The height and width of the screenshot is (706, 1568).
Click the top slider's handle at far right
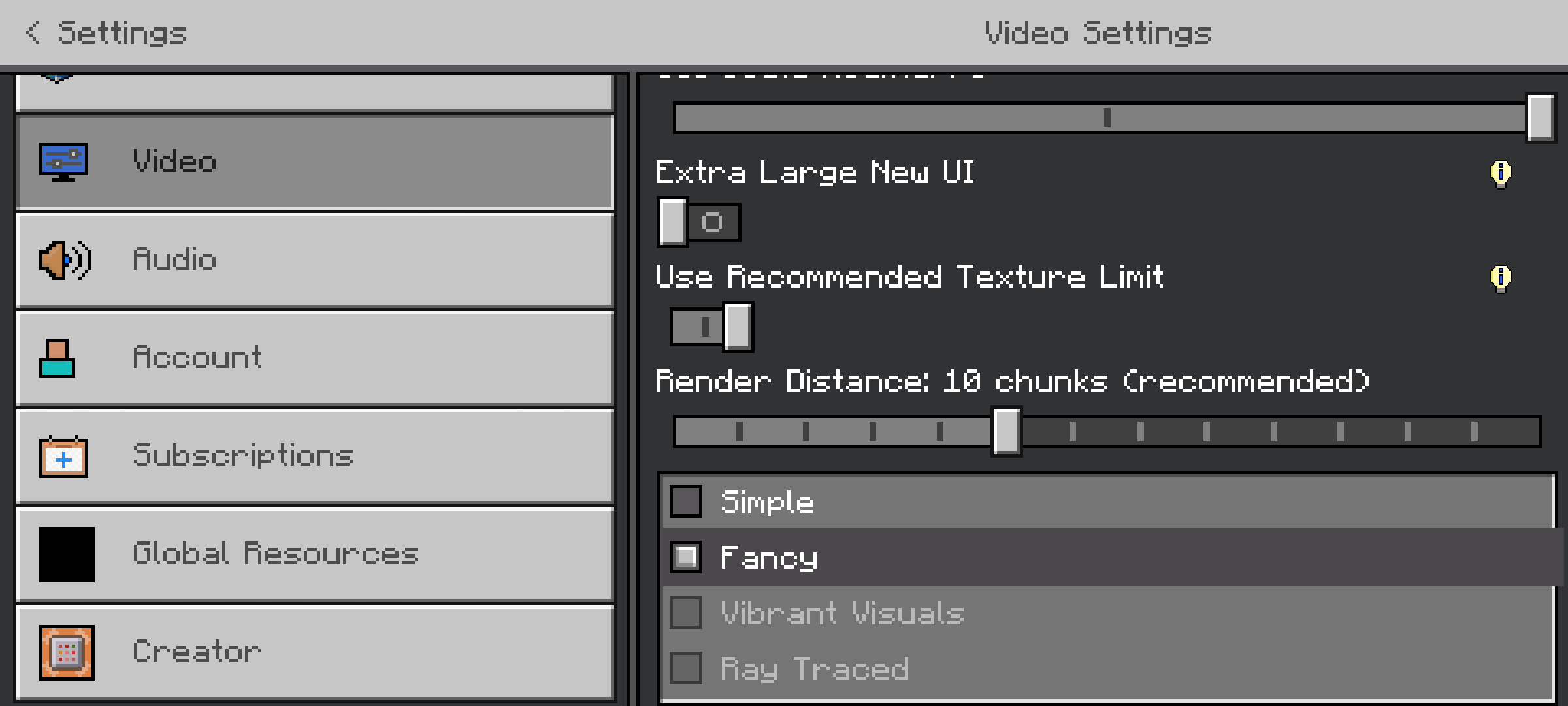coord(1541,118)
